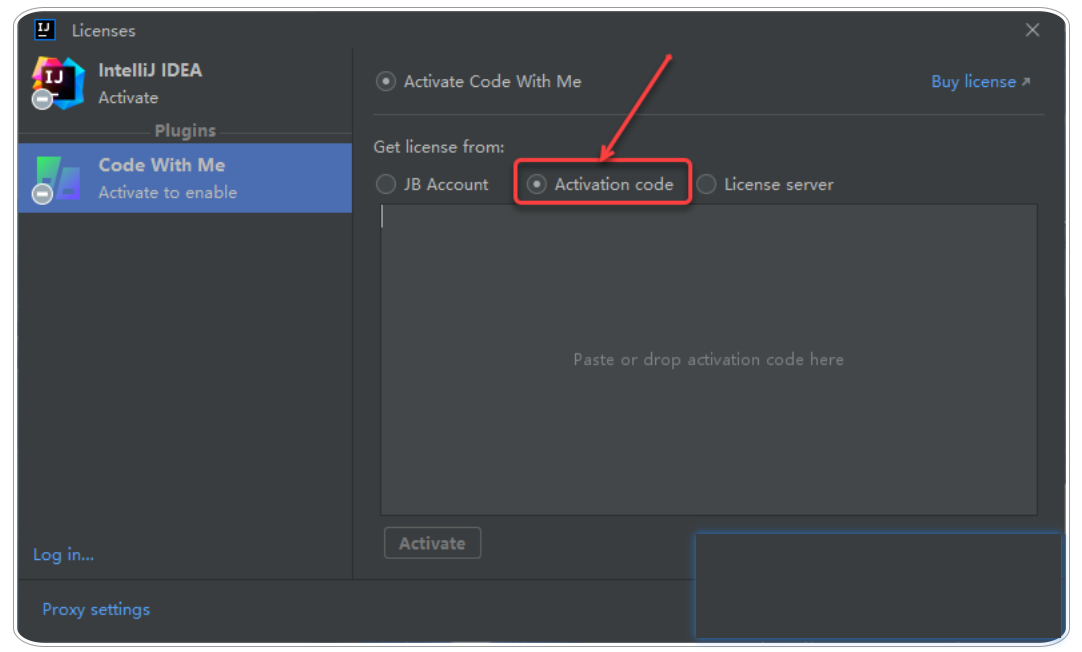Select the Code With Me plugin entry
The width and height of the screenshot is (1082, 652).
[185, 178]
